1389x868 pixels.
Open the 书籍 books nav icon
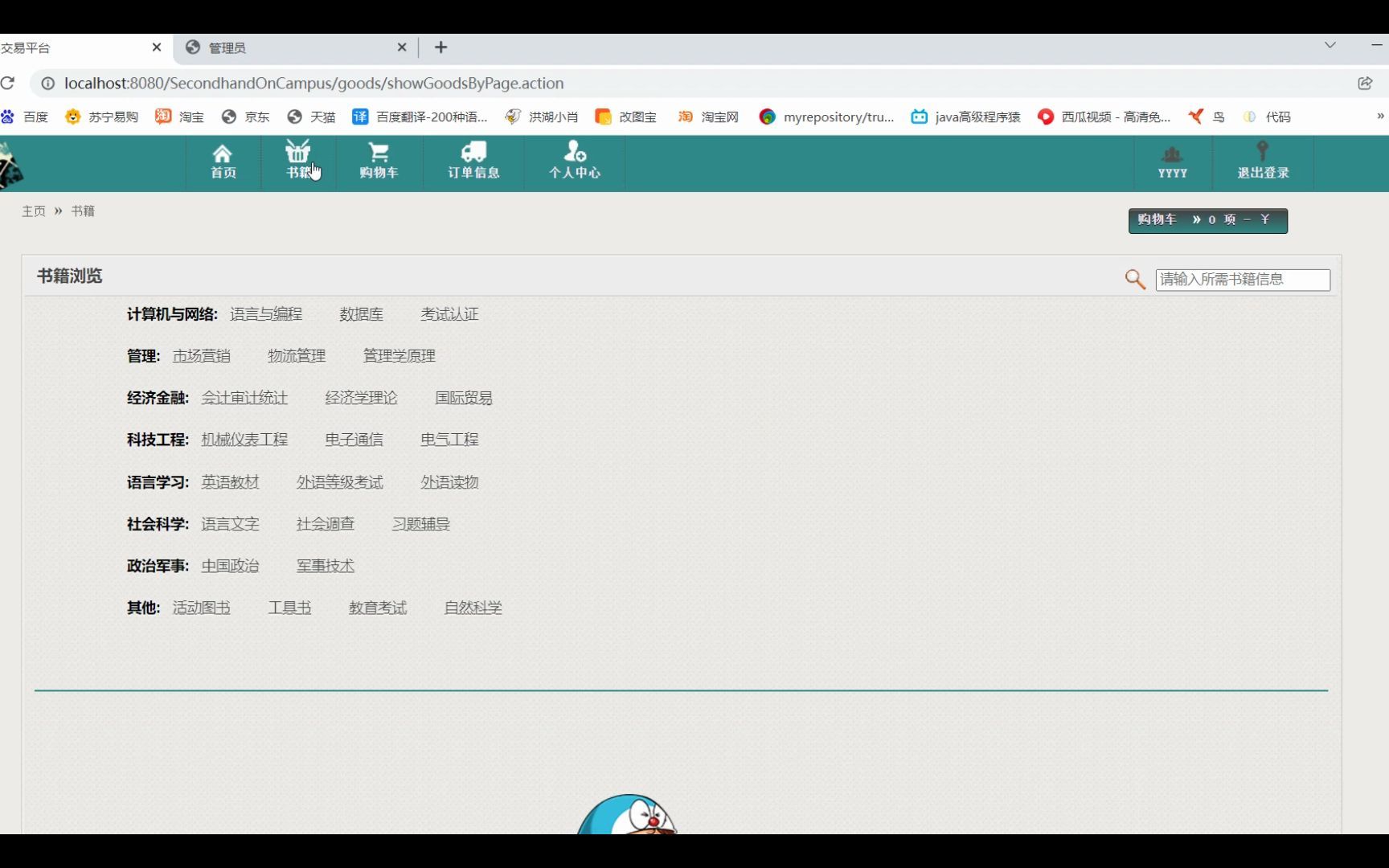tap(298, 162)
